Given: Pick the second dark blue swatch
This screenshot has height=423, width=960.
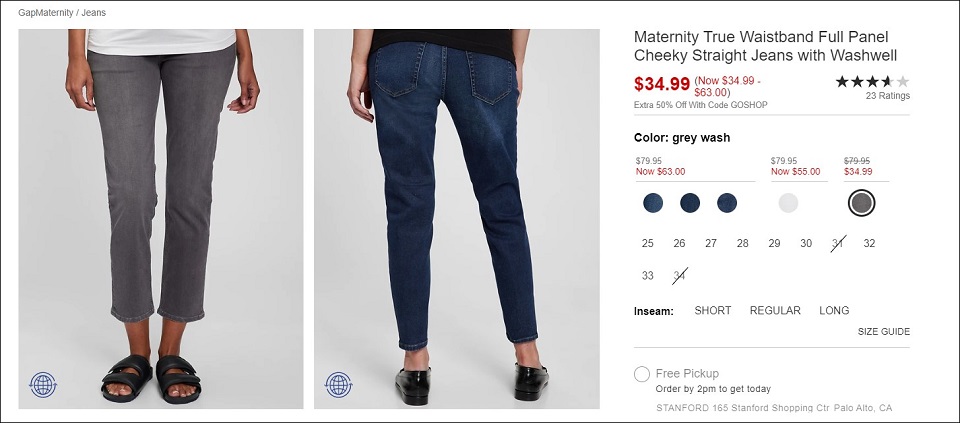Looking at the screenshot, I should tap(690, 203).
